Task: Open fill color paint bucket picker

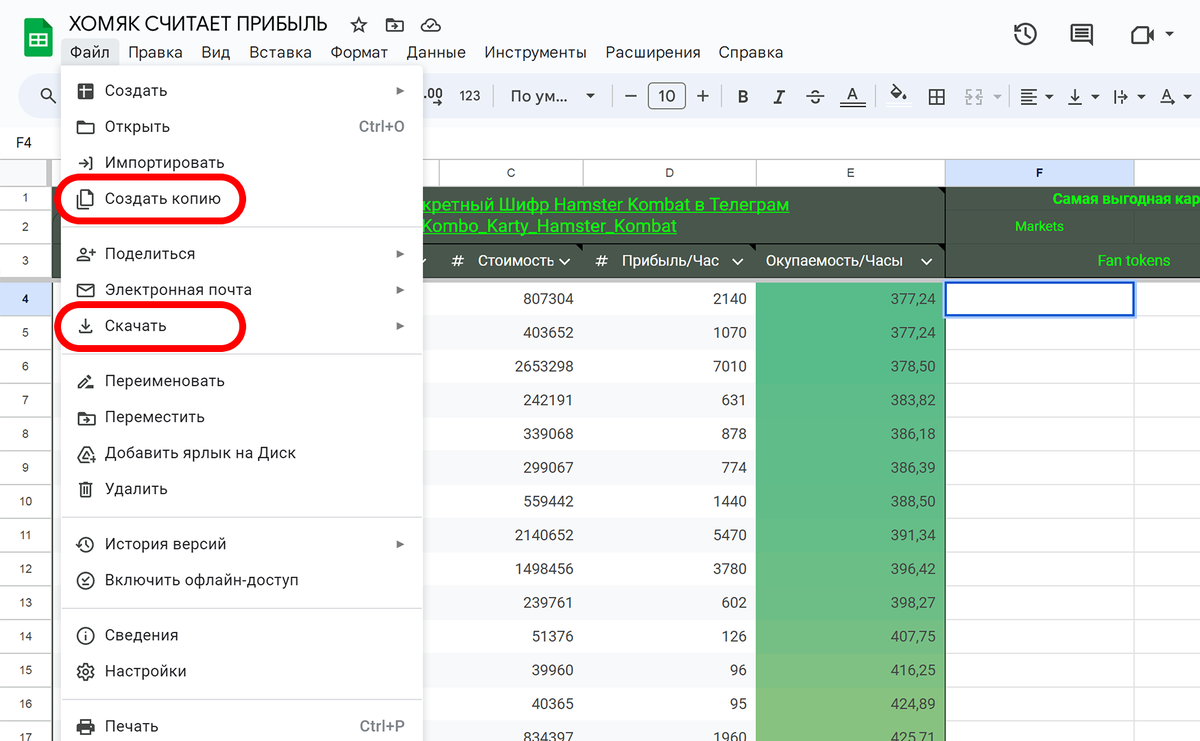Action: (898, 96)
